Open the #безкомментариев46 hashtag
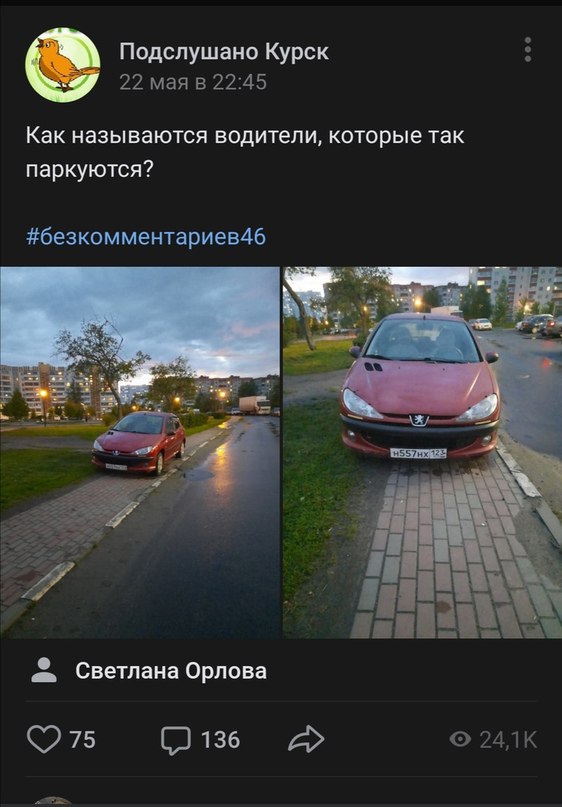This screenshot has height=807, width=562. [146, 237]
